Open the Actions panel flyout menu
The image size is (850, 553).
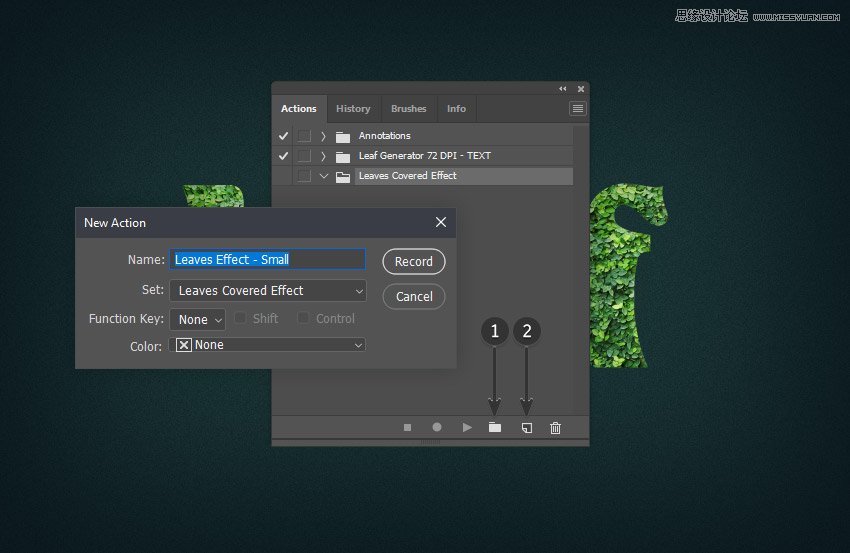coord(577,108)
